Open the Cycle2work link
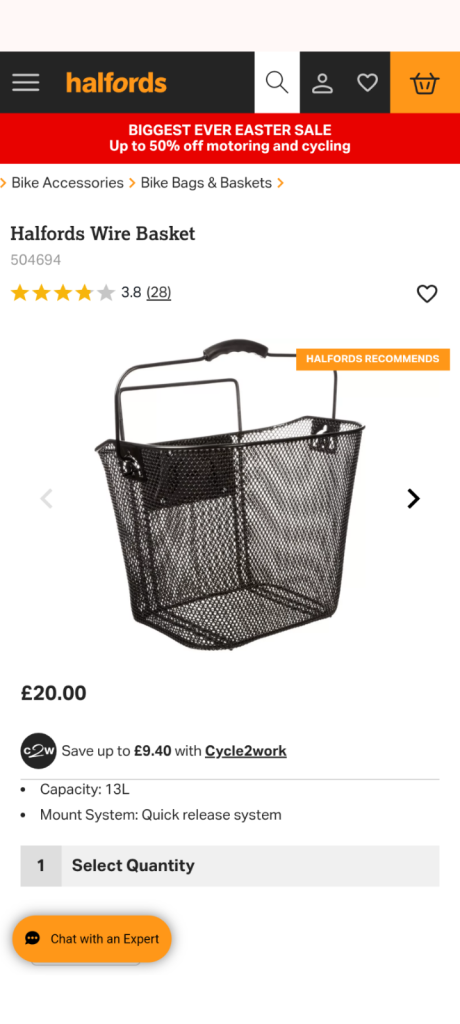The width and height of the screenshot is (460, 1024). (x=246, y=751)
